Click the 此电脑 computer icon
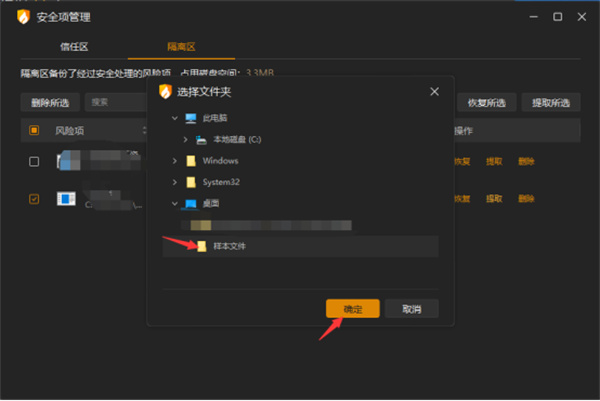Screen dimensions: 600x401 click(x=191, y=118)
